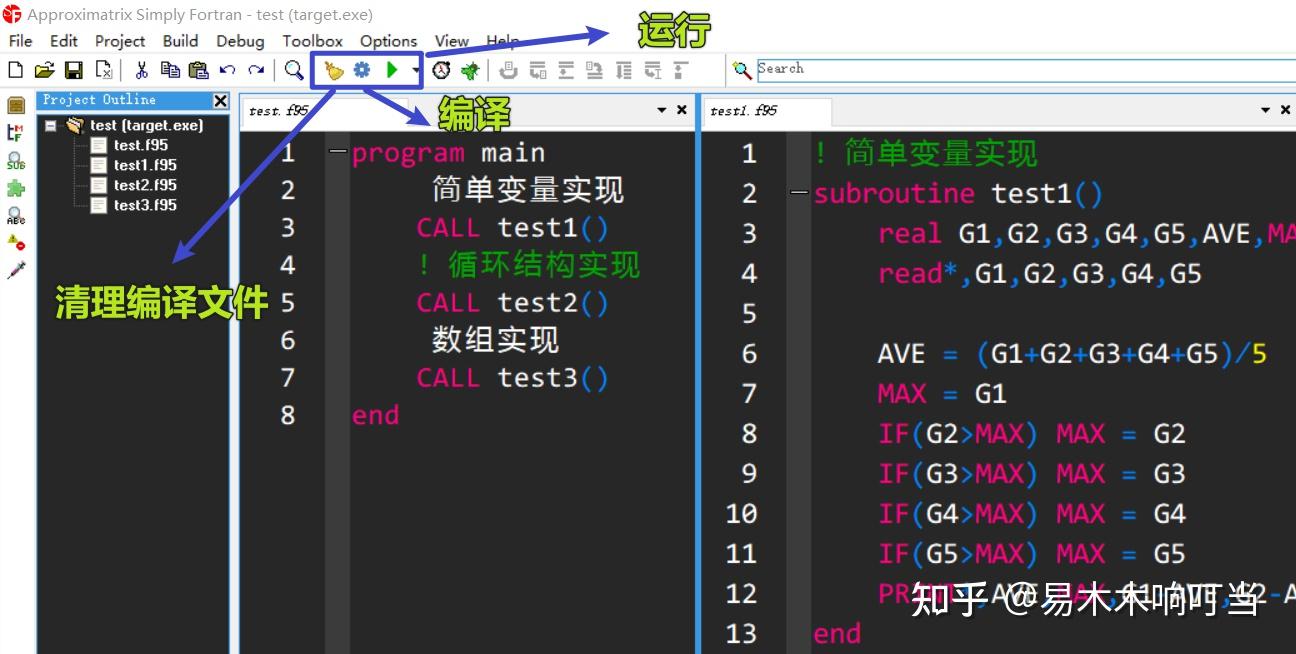
Task: Close the test.f95 editor tab
Action: click(x=682, y=110)
